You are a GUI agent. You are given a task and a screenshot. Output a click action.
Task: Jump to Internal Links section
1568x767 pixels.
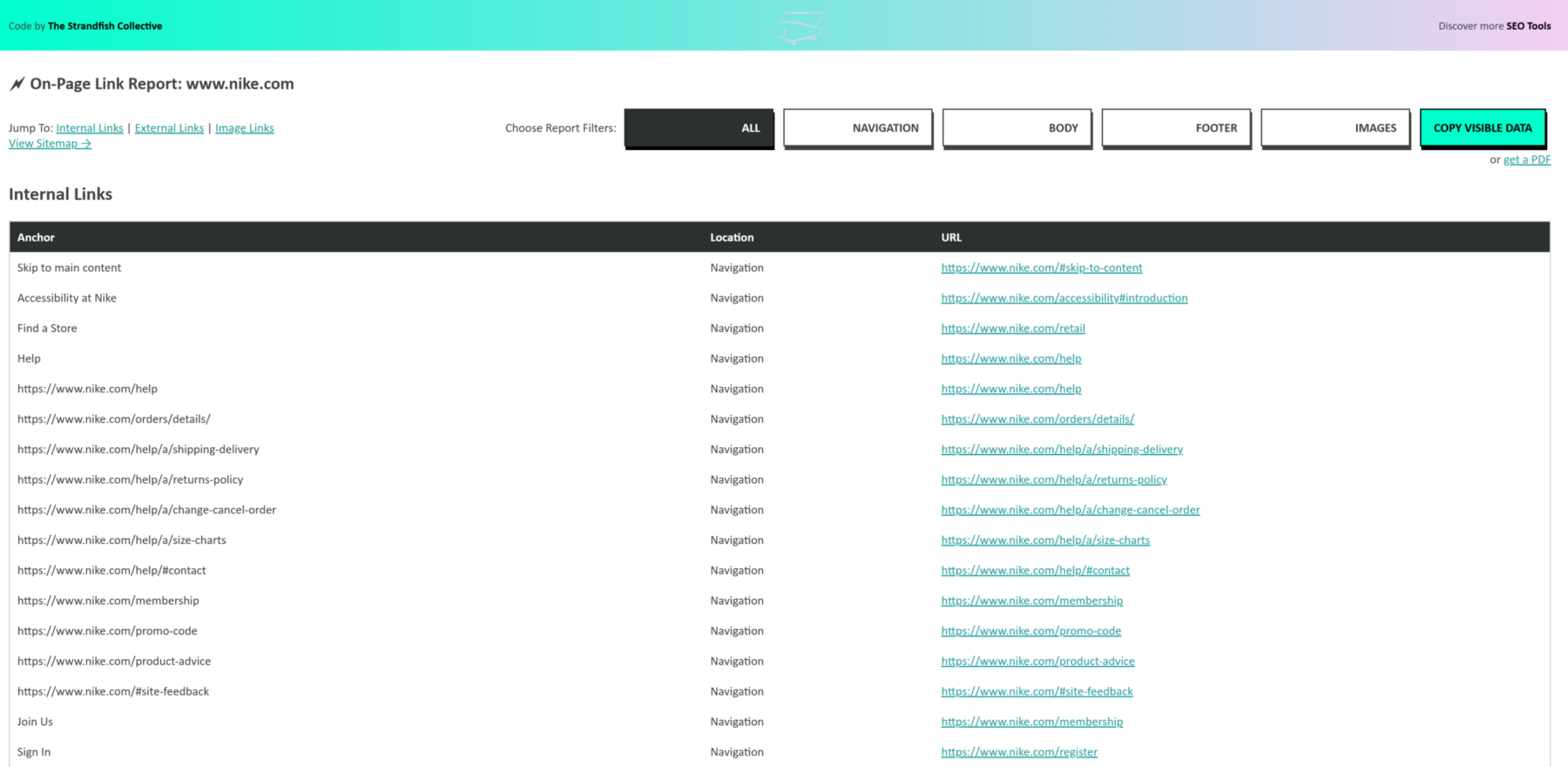[90, 128]
